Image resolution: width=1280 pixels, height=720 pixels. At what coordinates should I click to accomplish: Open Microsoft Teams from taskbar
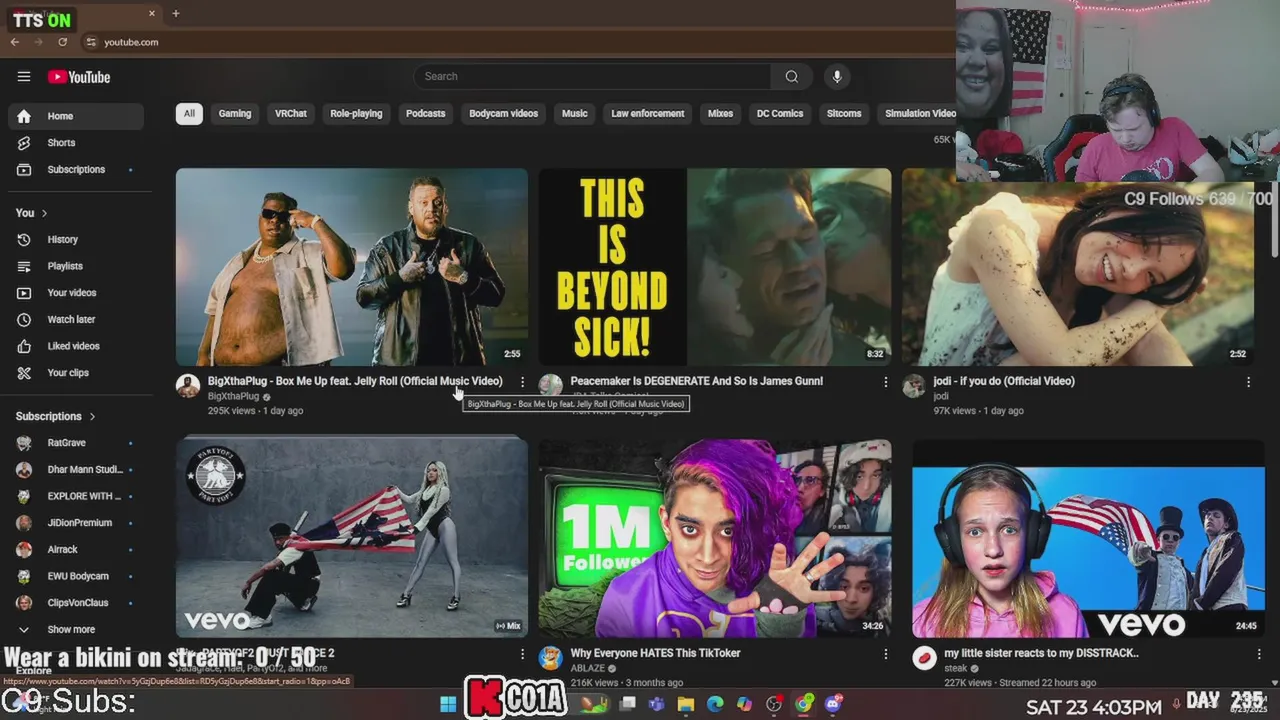tap(657, 704)
